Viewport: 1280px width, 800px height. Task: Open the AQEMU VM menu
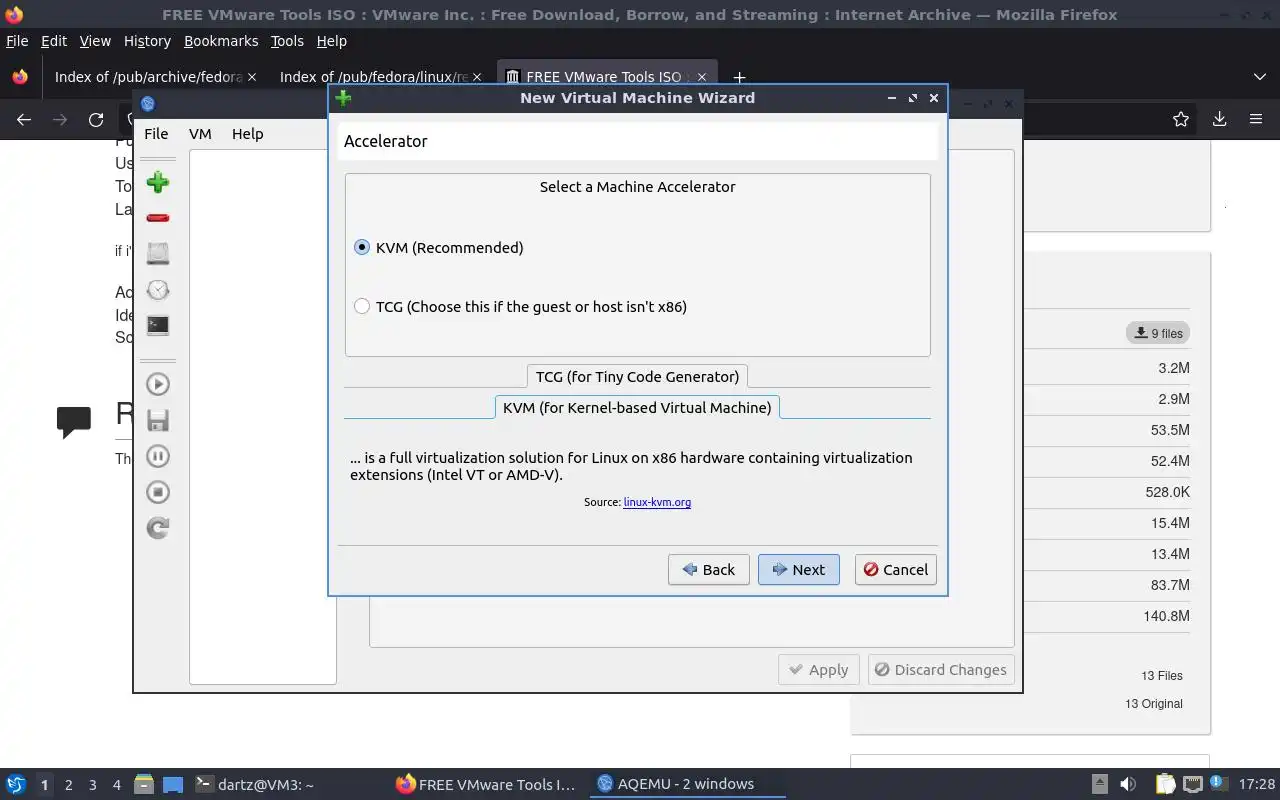tap(200, 133)
